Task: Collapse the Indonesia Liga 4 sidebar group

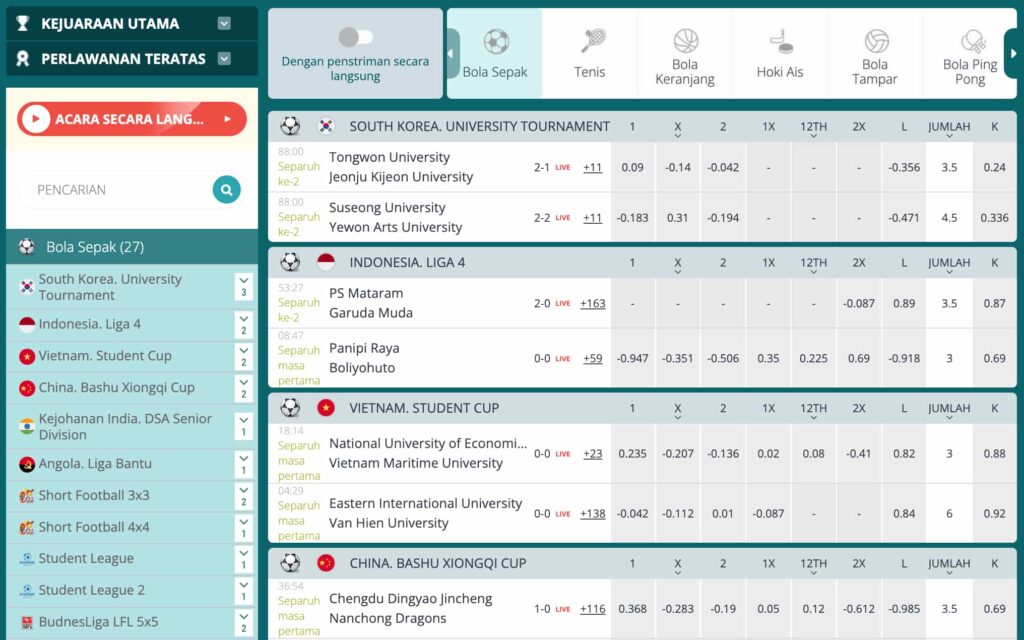Action: (x=244, y=325)
